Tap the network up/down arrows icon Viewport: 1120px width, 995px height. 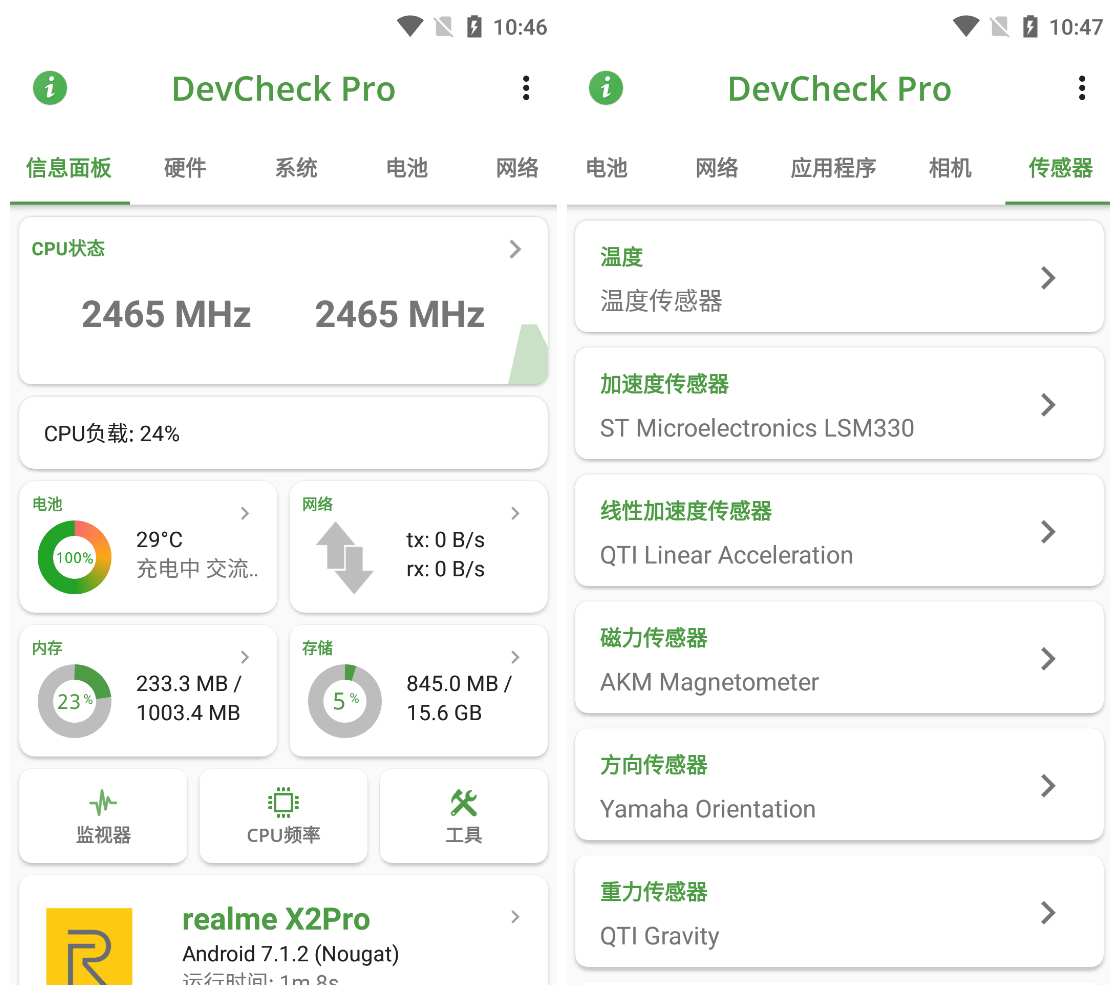click(x=344, y=557)
